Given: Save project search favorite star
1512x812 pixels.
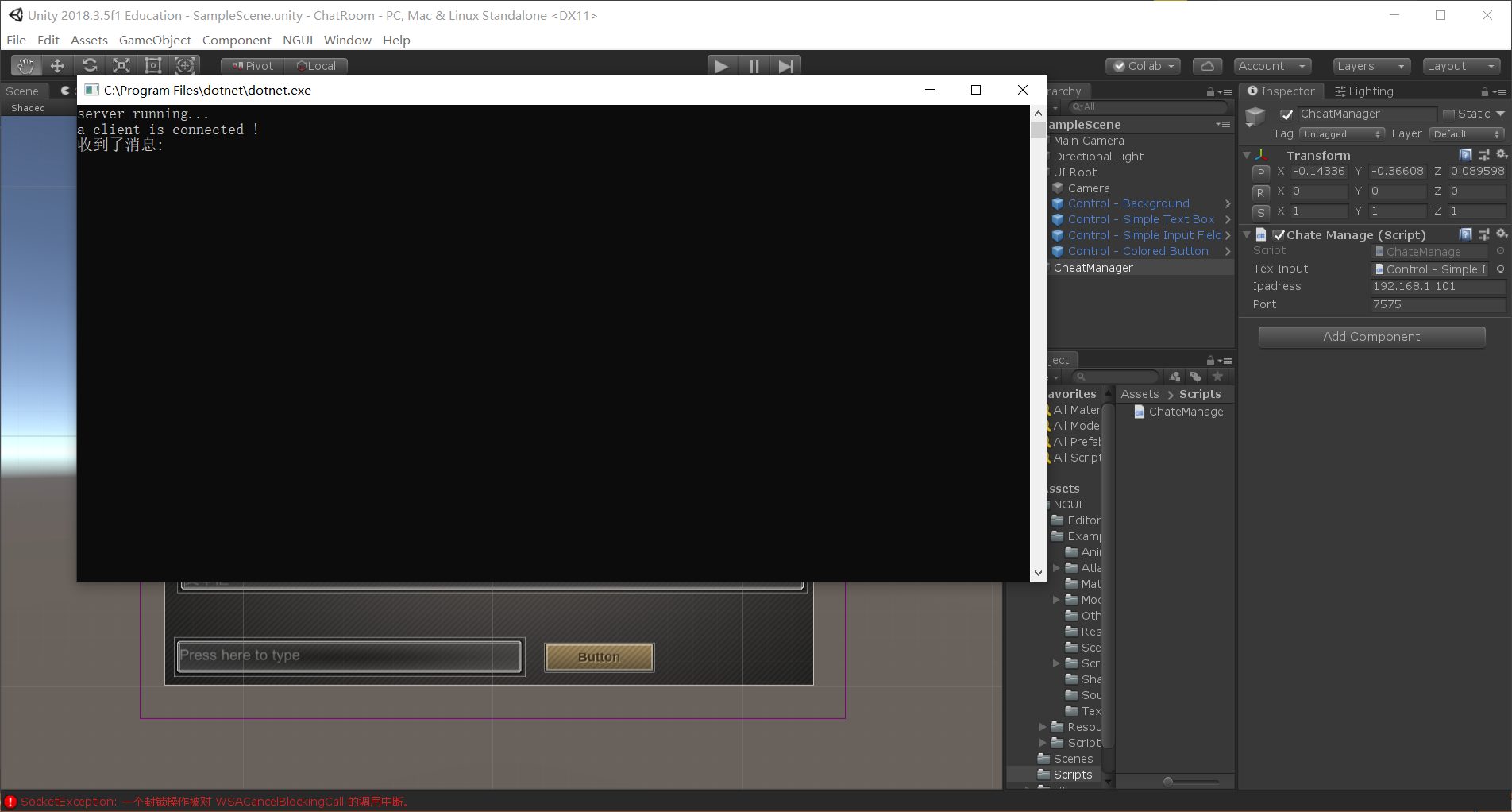Looking at the screenshot, I should pyautogui.click(x=1218, y=377).
